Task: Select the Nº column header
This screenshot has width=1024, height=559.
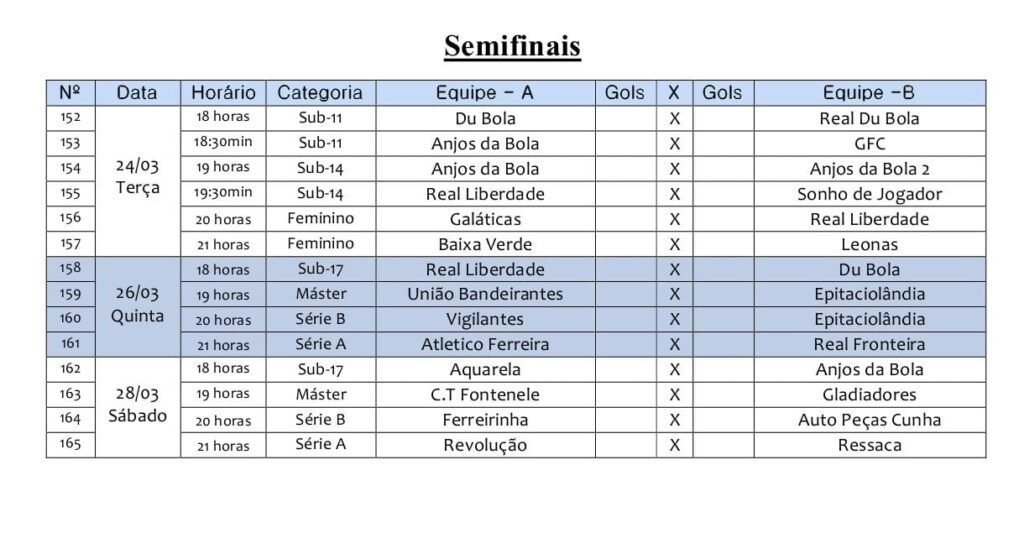Action: point(70,93)
